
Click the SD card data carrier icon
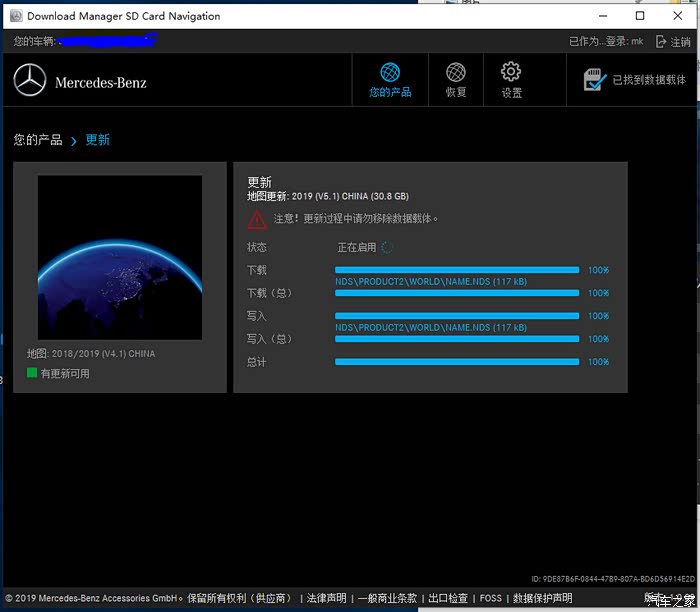pos(595,80)
